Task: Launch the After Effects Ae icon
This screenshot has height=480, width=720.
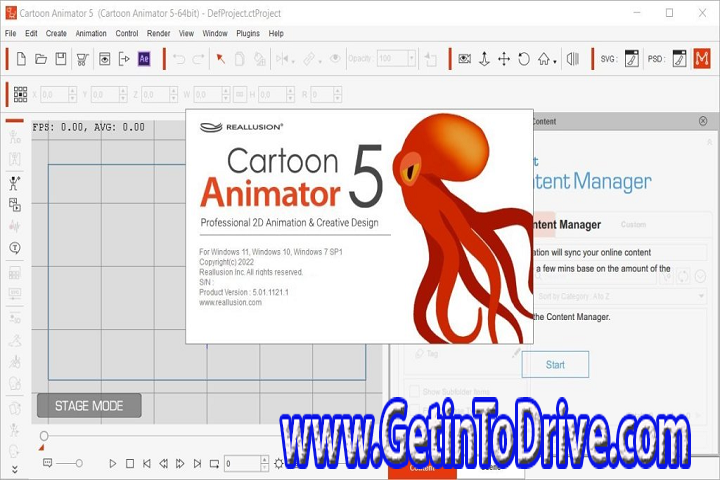Action: pos(144,59)
